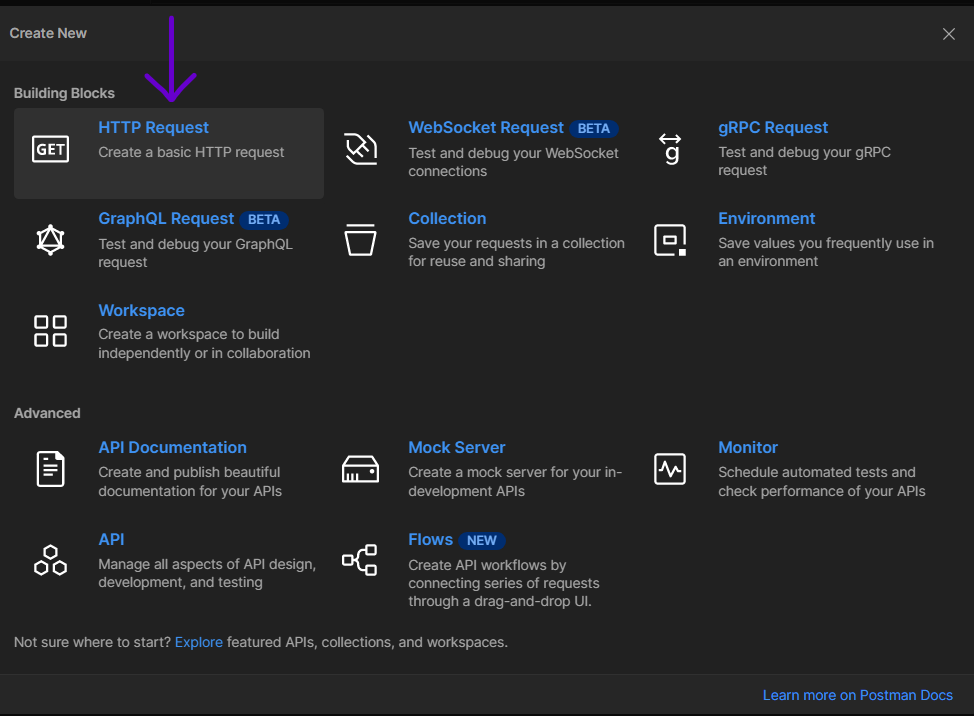Click the Create New dialog title
The image size is (974, 716).
[48, 34]
